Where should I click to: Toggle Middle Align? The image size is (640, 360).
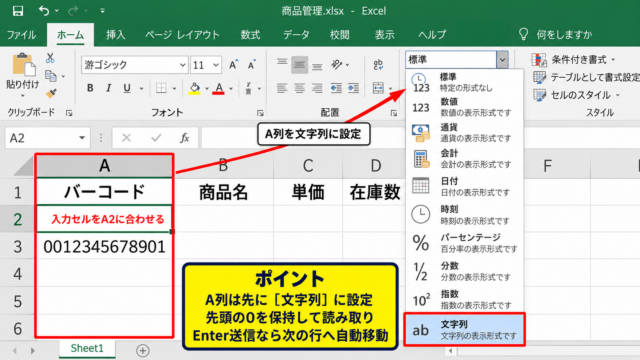tap(299, 64)
